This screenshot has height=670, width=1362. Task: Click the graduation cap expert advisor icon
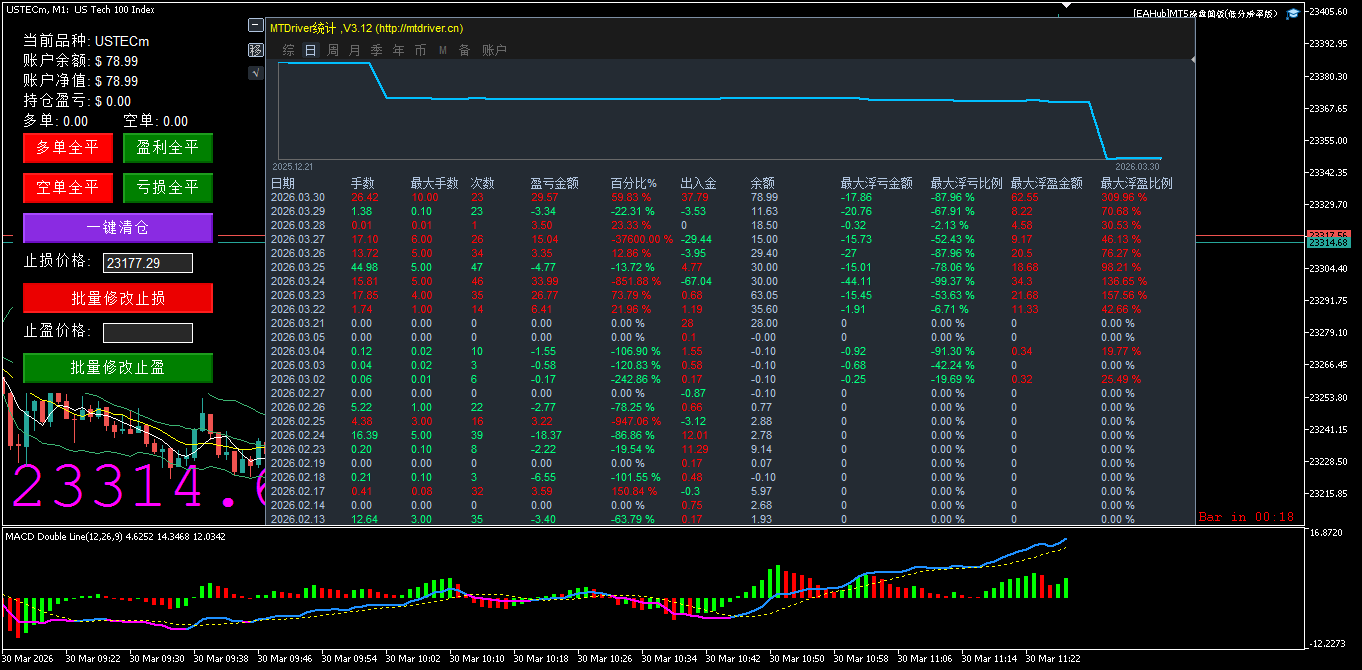coord(1292,13)
